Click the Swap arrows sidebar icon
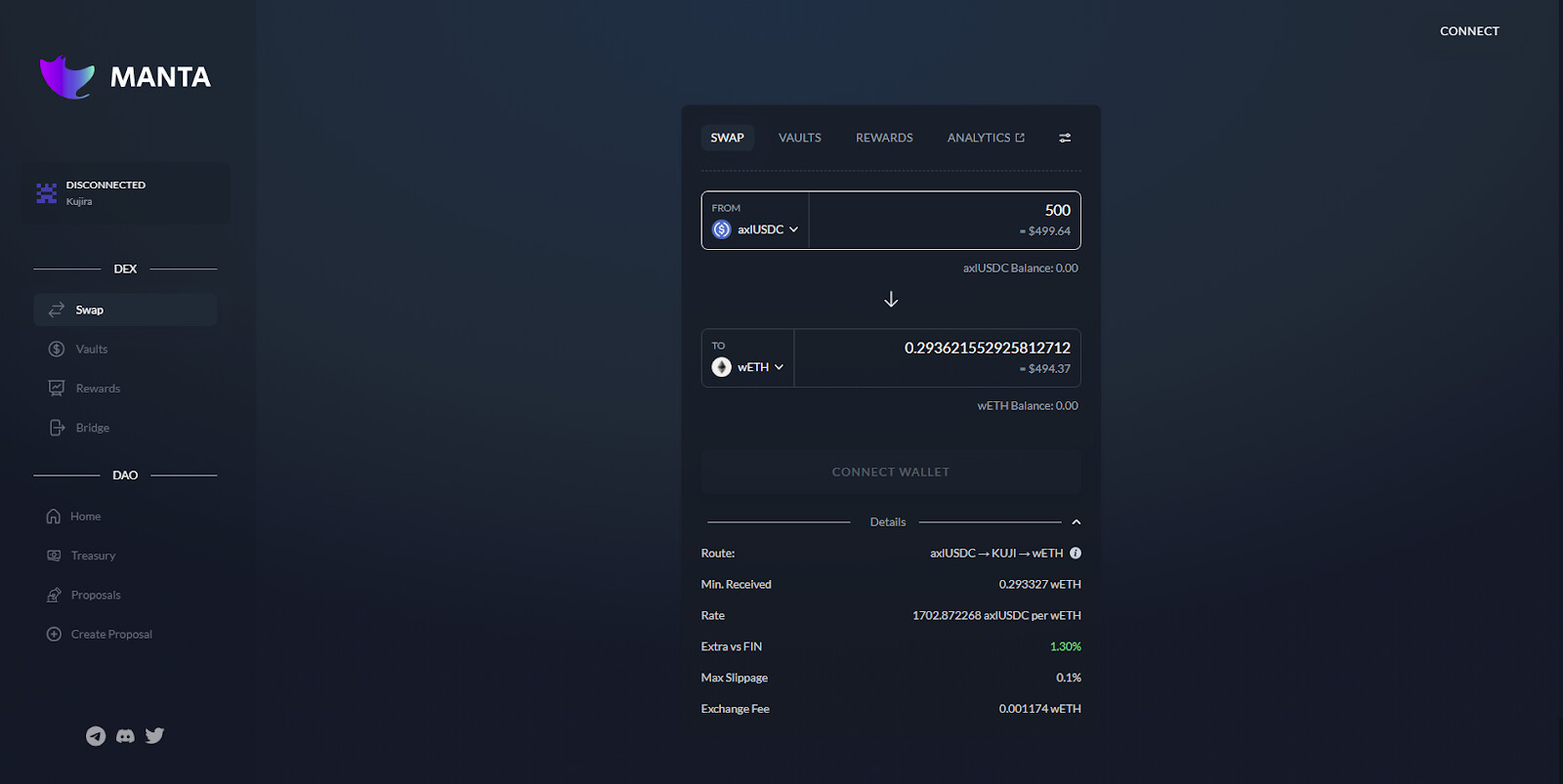The width and height of the screenshot is (1563, 784). pyautogui.click(x=57, y=309)
